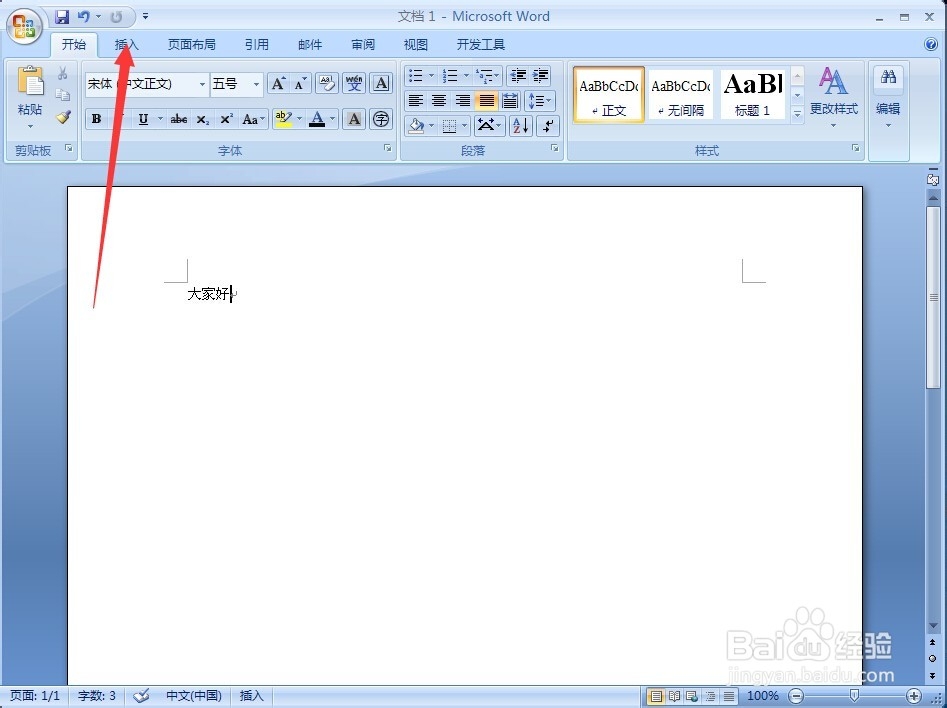Save document via quick access toolbar
Screen dimensions: 947x708
(62, 17)
